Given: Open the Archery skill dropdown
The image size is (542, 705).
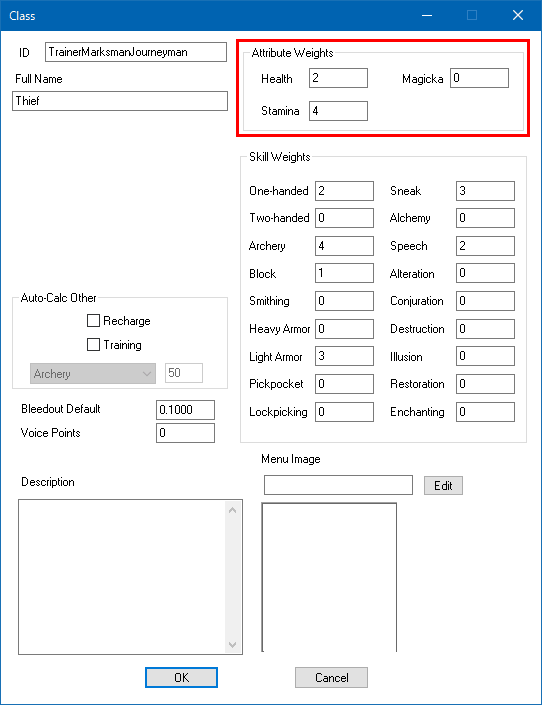Looking at the screenshot, I should (93, 373).
